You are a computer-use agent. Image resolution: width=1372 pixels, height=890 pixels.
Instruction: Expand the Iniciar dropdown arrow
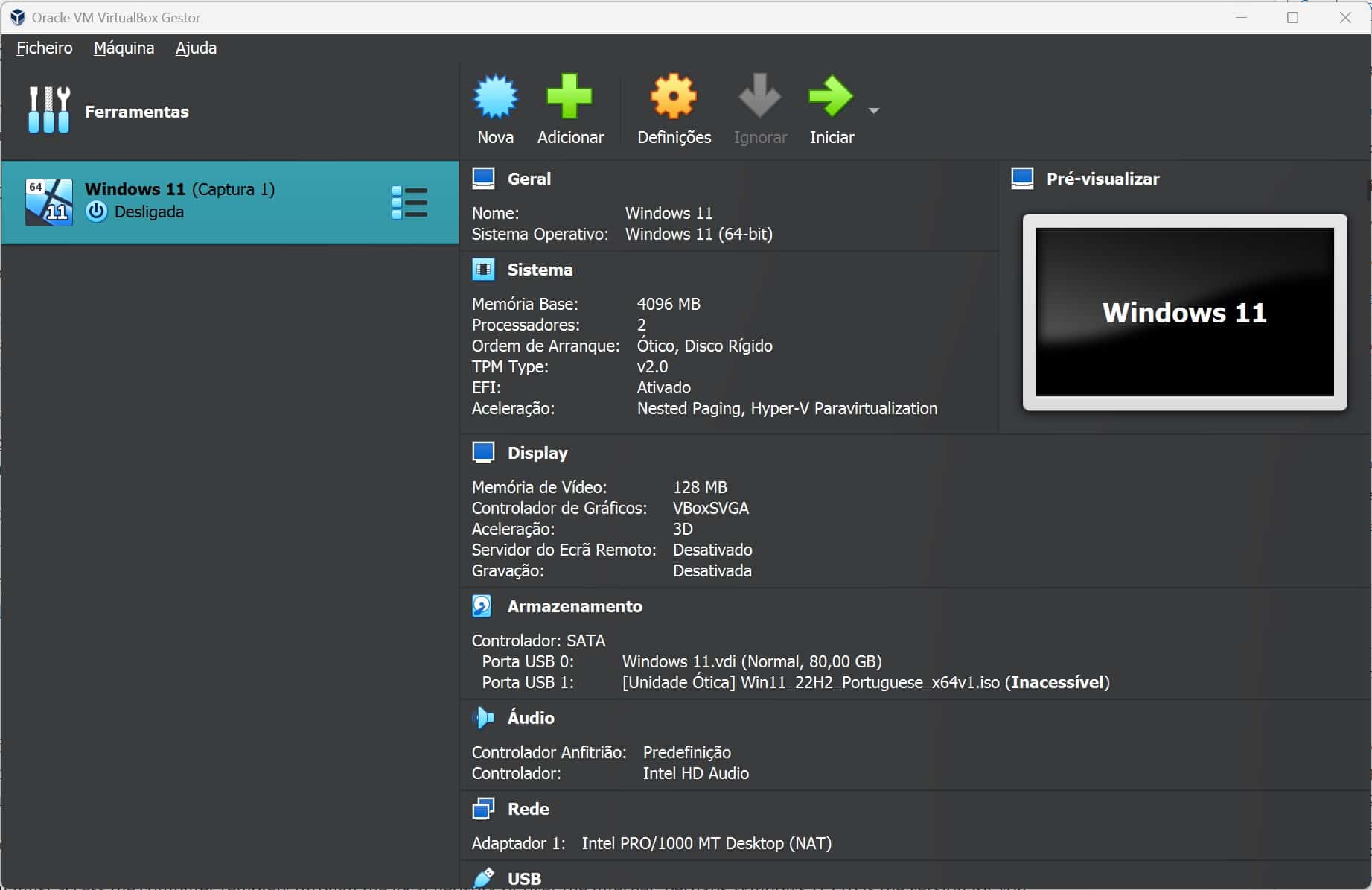point(874,111)
